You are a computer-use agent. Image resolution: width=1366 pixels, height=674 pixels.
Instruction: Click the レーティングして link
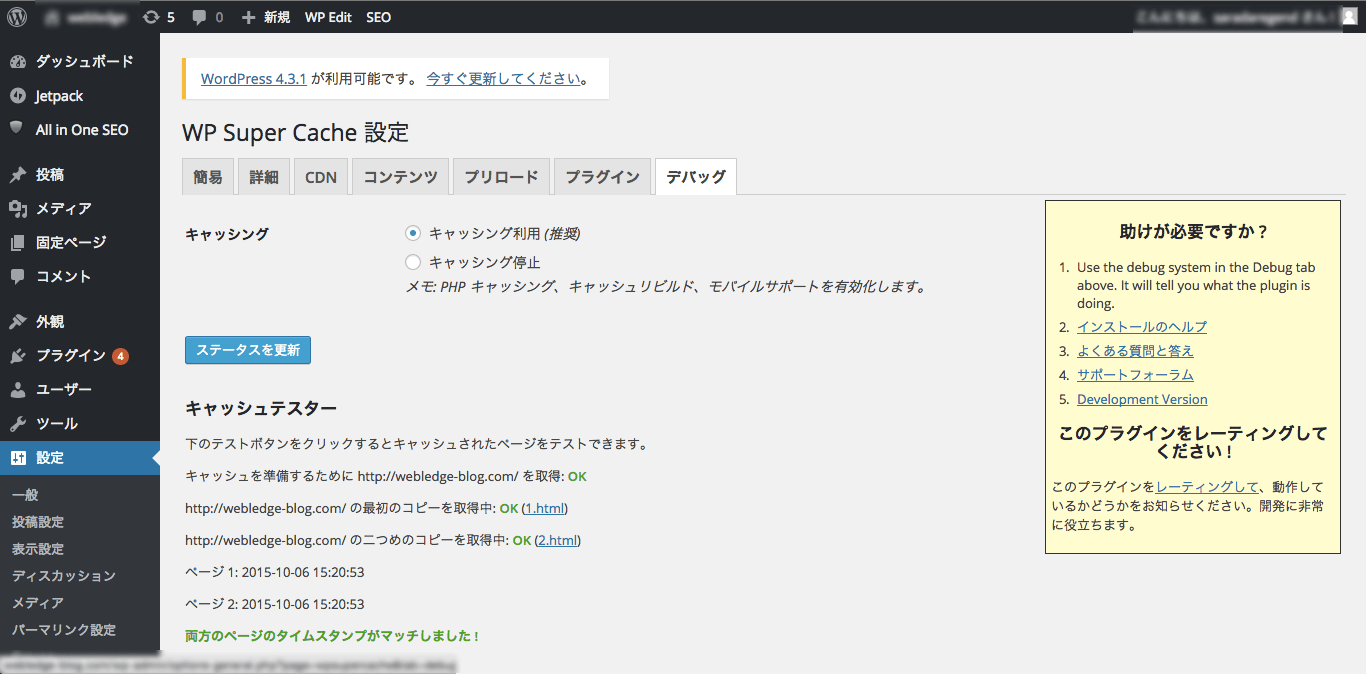(x=1207, y=487)
